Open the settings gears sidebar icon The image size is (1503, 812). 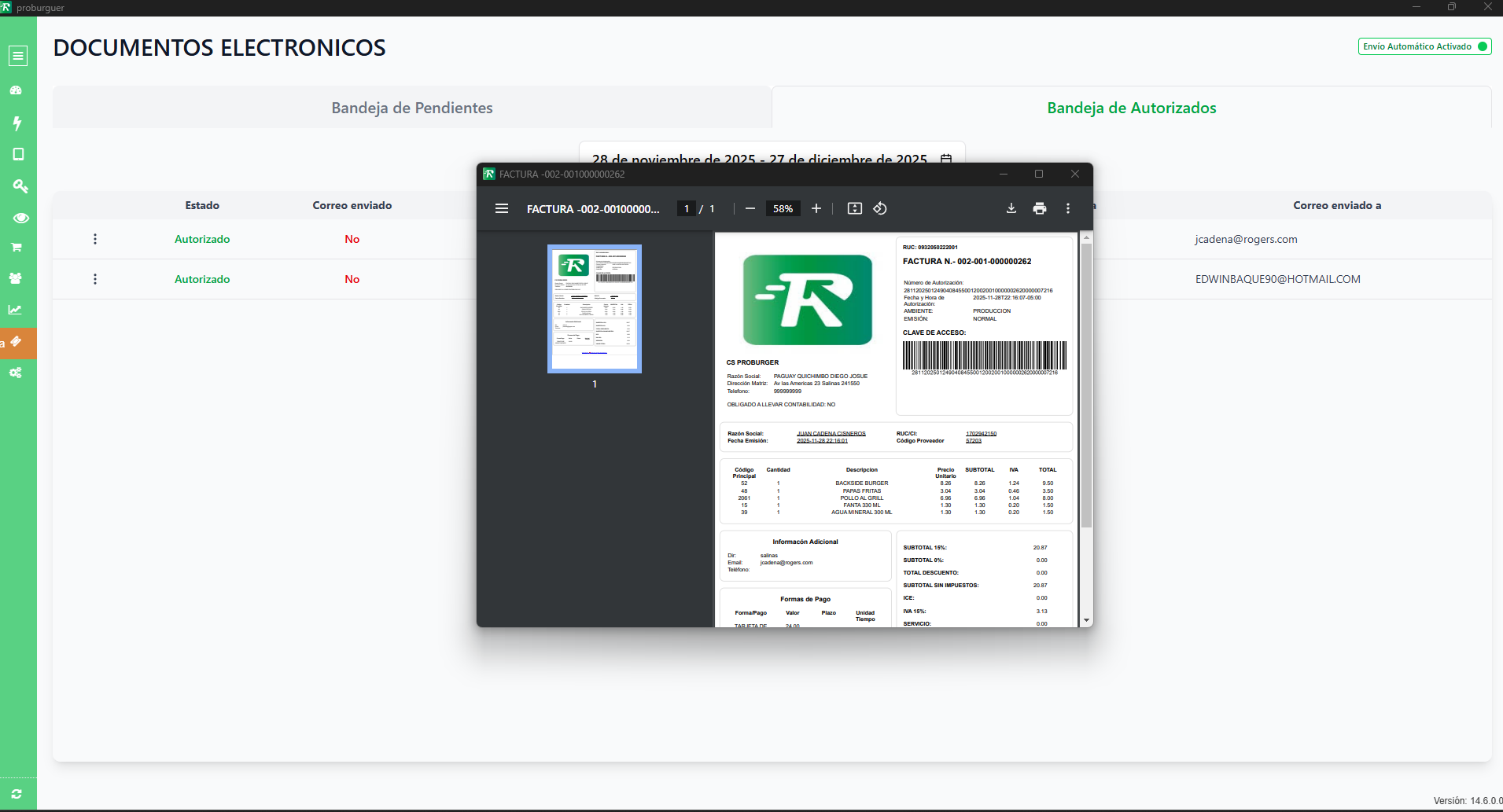16,373
